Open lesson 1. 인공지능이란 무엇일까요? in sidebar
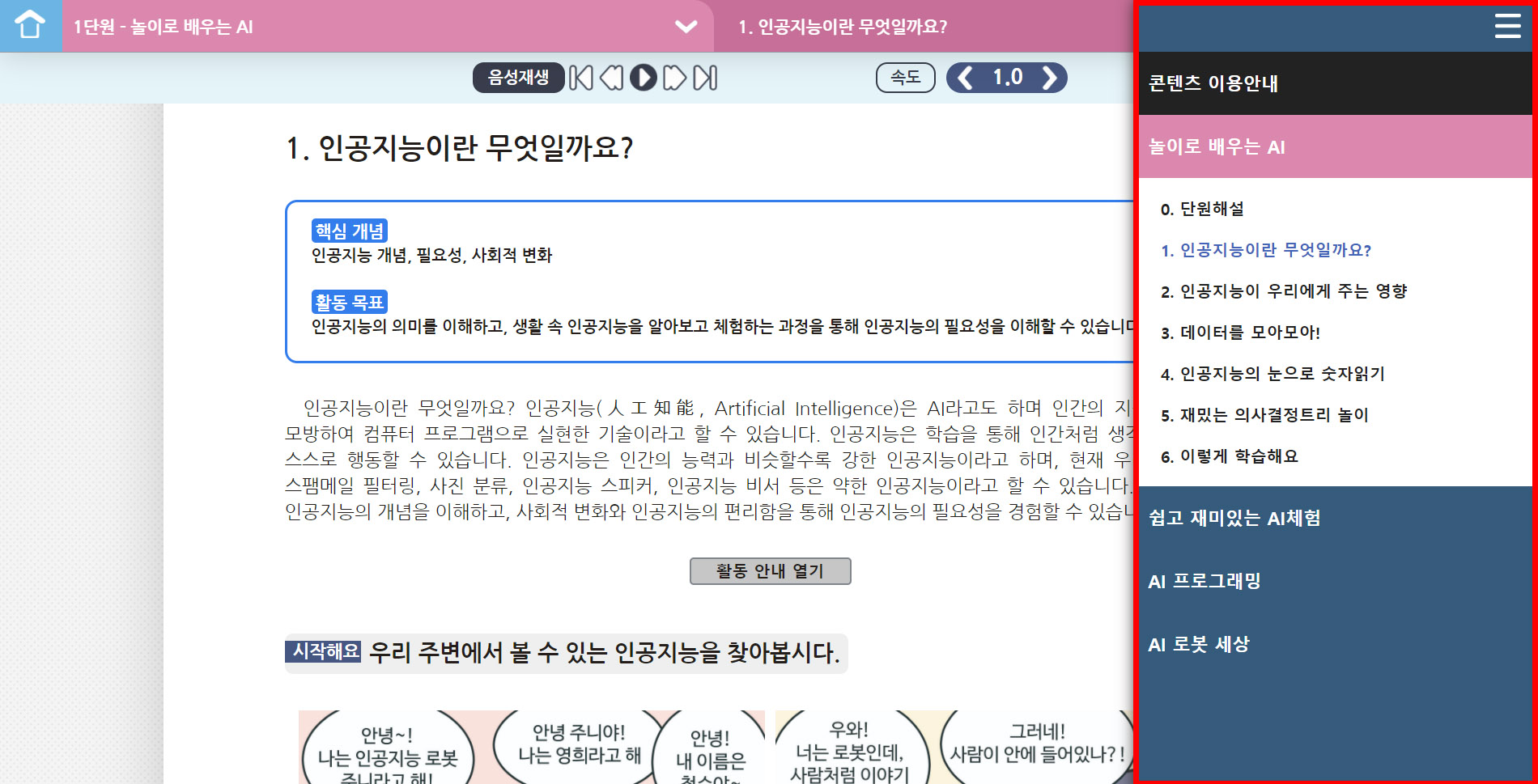1538x784 pixels. click(x=1265, y=251)
